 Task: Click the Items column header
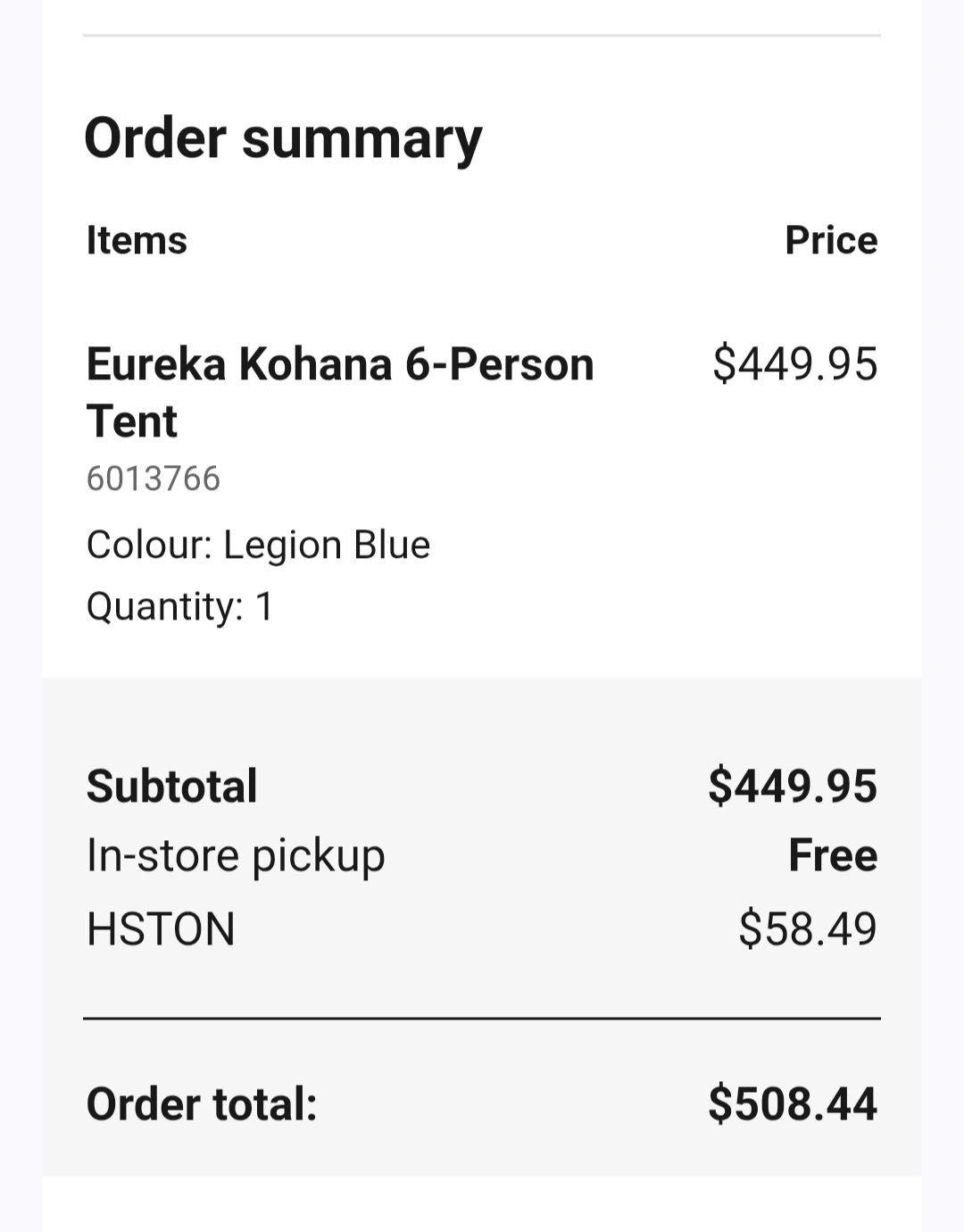[x=137, y=240]
